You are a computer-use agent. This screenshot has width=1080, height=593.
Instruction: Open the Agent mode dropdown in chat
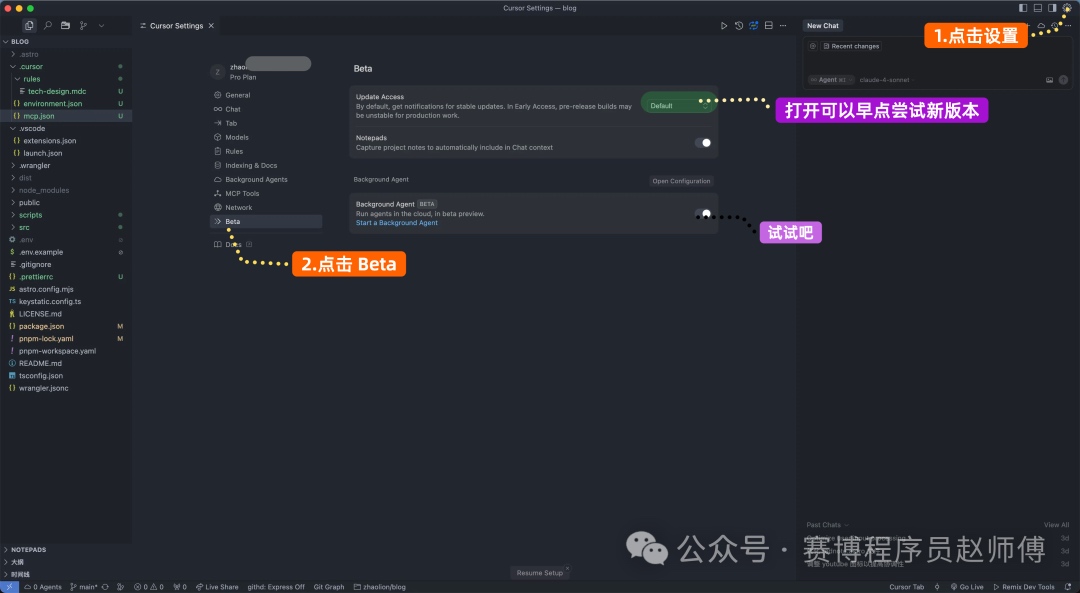click(x=831, y=80)
